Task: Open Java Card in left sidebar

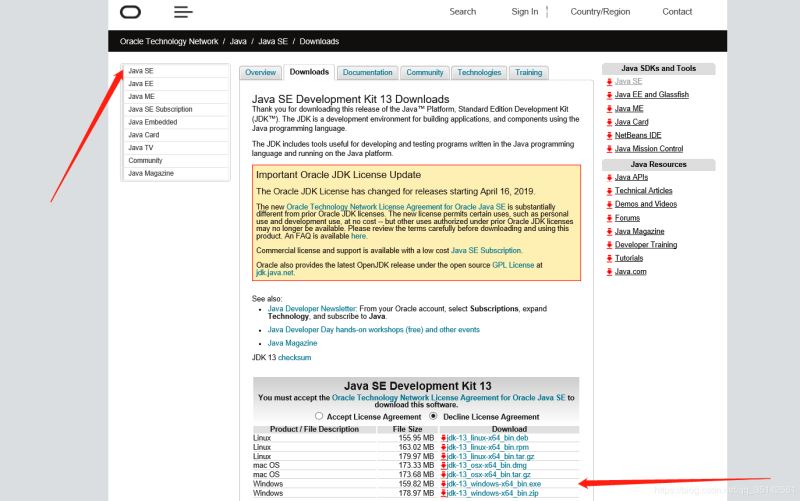Action: tap(177, 135)
